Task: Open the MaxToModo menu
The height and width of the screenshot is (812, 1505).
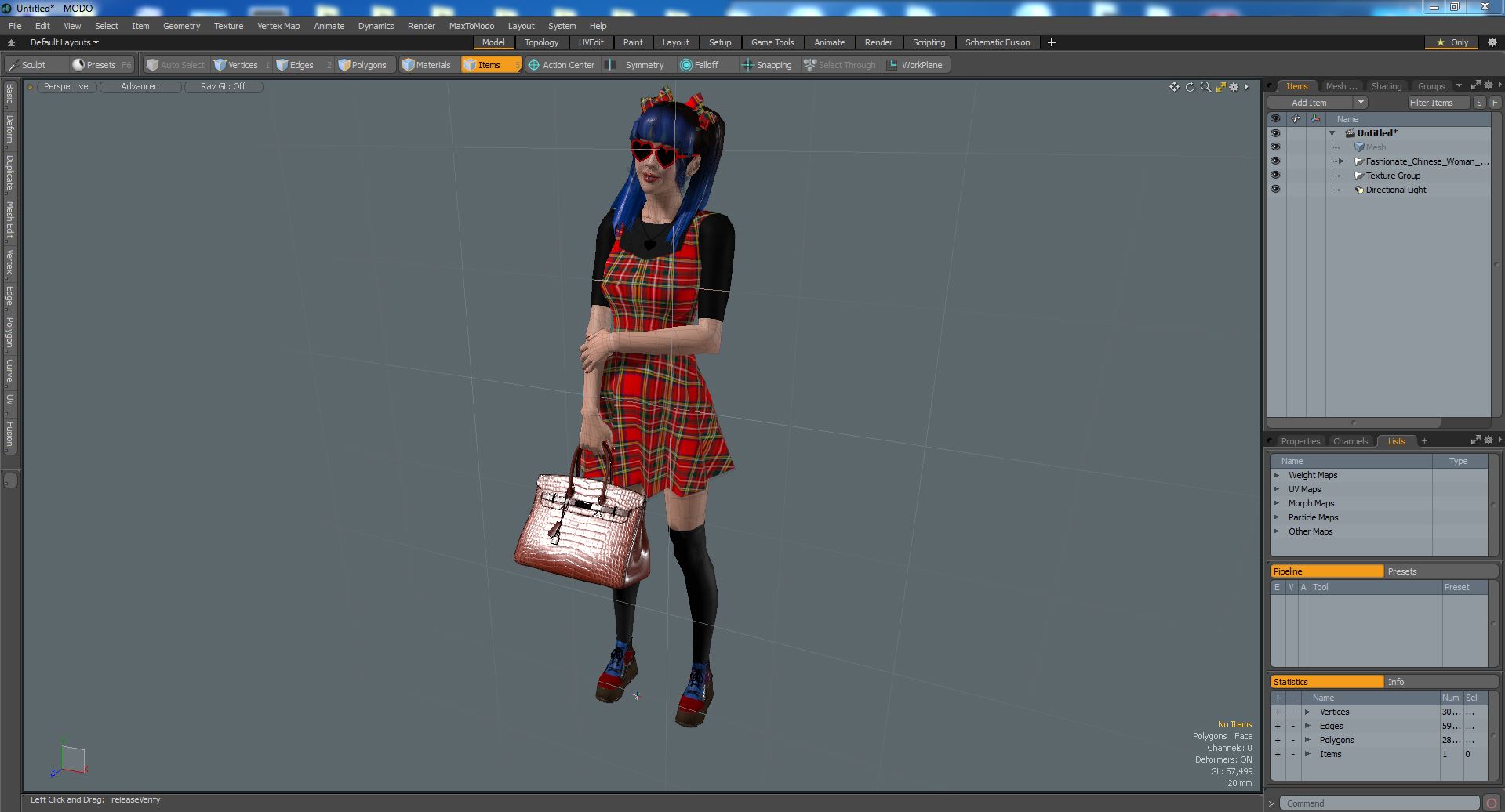Action: tap(471, 26)
